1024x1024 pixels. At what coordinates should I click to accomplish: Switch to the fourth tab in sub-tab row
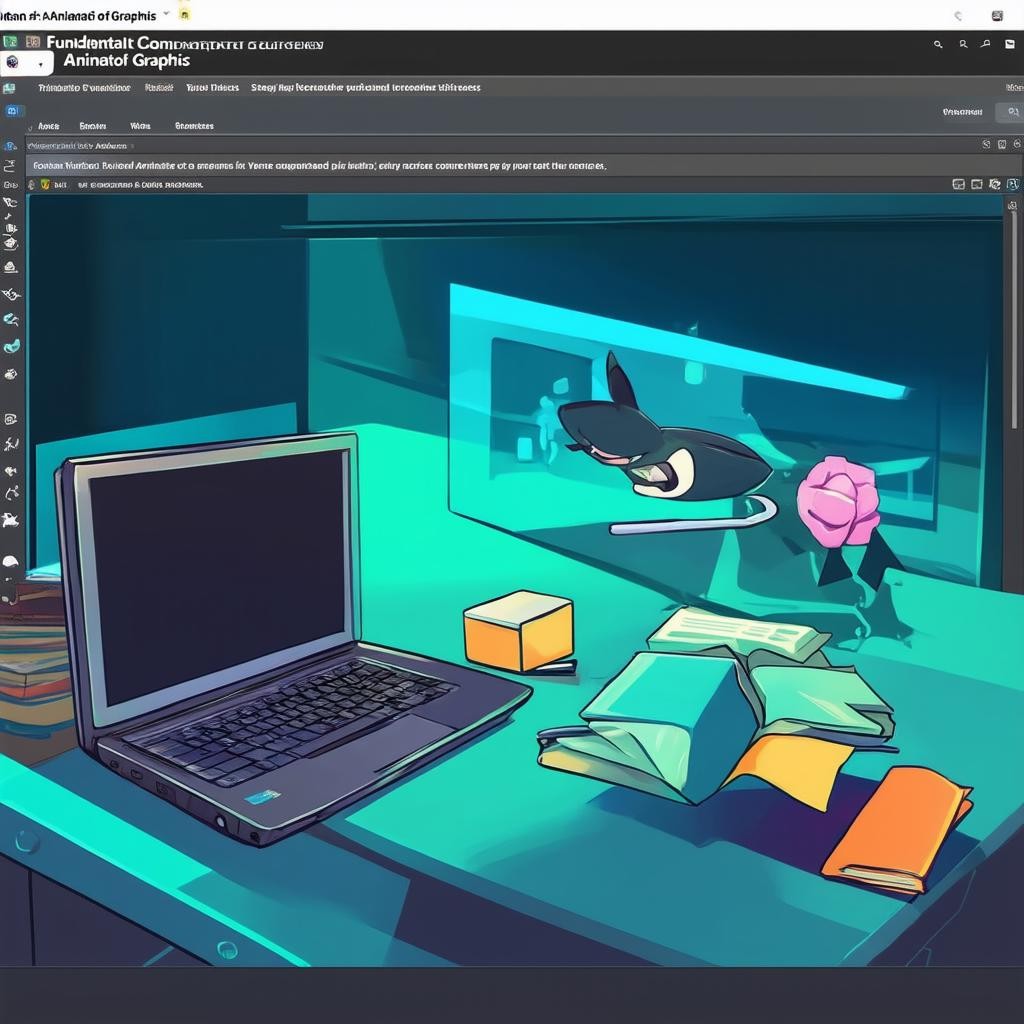coord(194,127)
